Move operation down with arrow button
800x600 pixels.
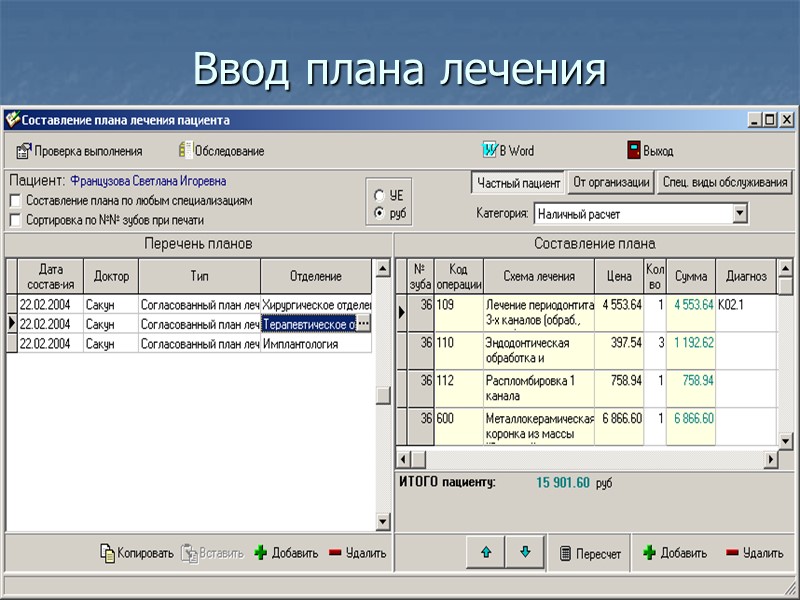tap(525, 552)
